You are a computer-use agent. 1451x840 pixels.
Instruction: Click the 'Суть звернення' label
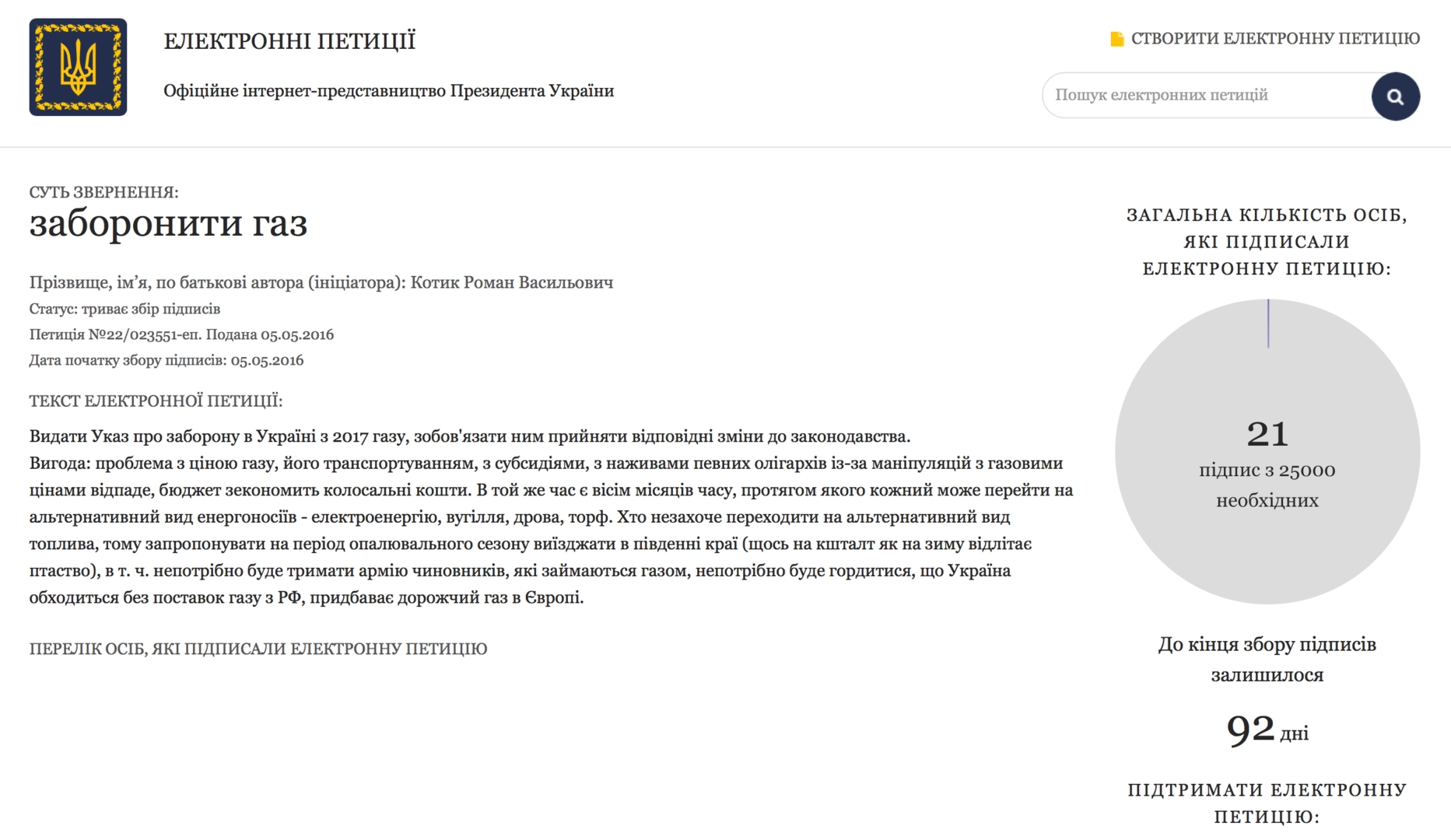coord(103,192)
